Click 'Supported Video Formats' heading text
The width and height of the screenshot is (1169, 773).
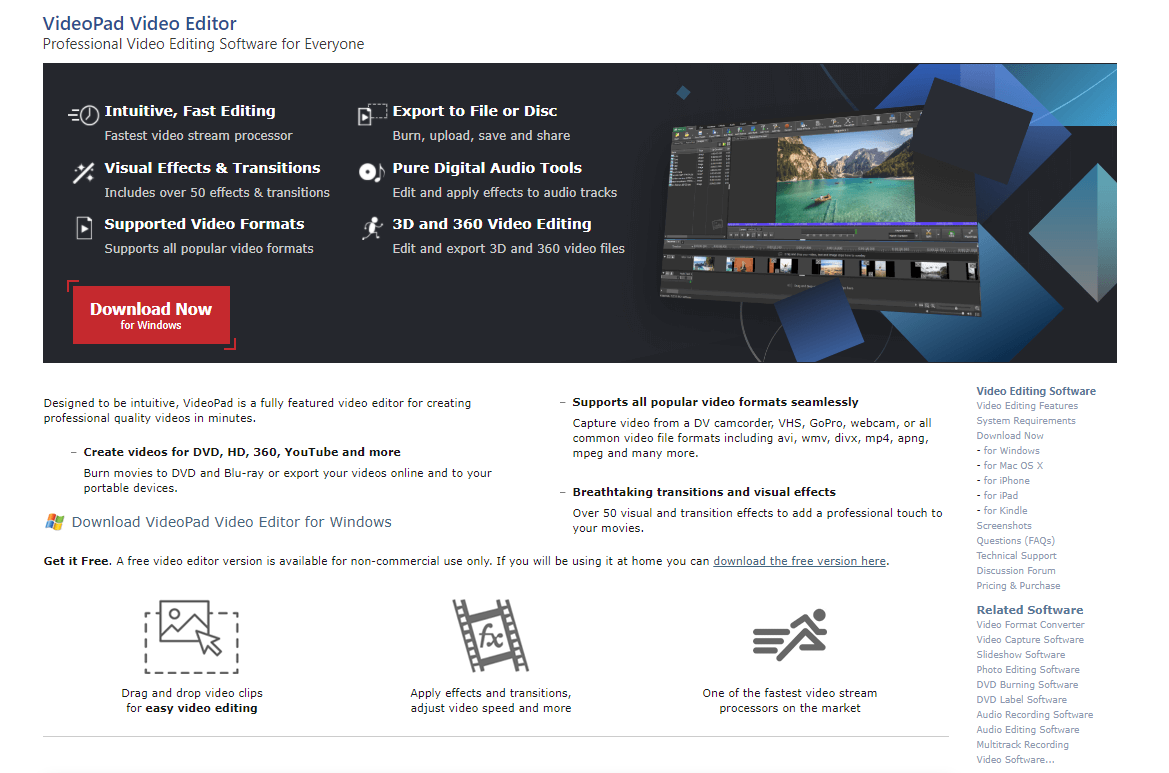coord(204,224)
